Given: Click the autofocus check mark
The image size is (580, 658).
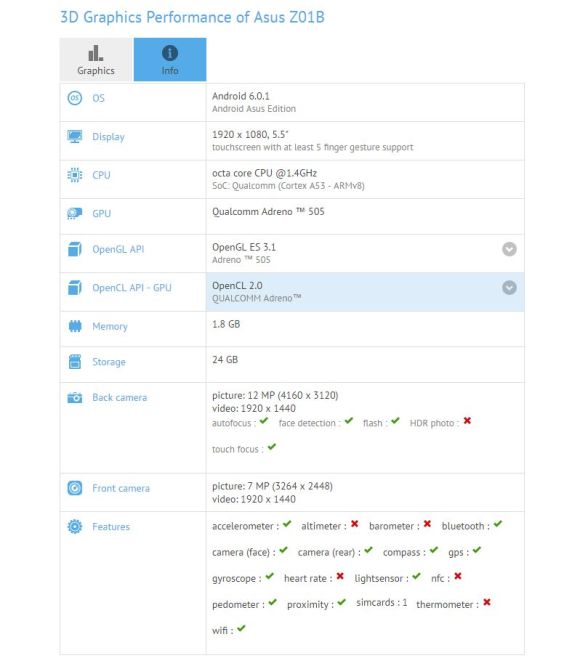Looking at the screenshot, I should [264, 421].
